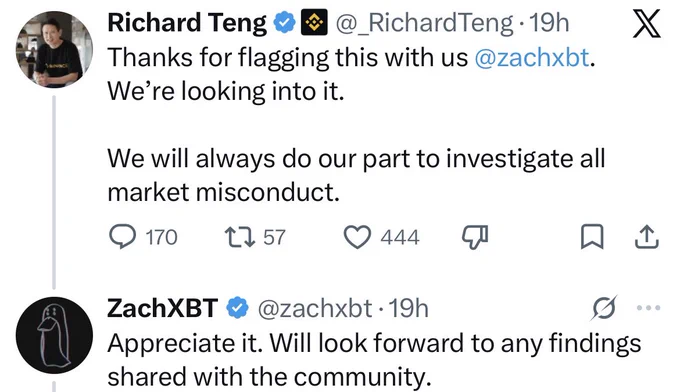Click the @zachxbt handle on the reply
Image resolution: width=680 pixels, height=392 pixels.
tap(315, 308)
